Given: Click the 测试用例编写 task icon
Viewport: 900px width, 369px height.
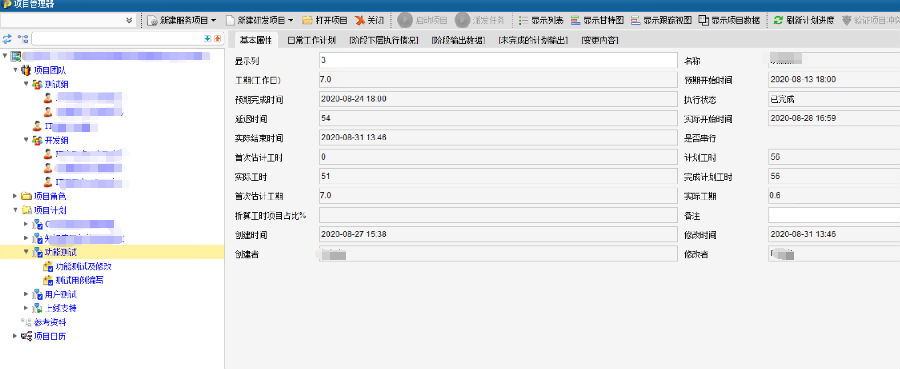Looking at the screenshot, I should coord(48,281).
